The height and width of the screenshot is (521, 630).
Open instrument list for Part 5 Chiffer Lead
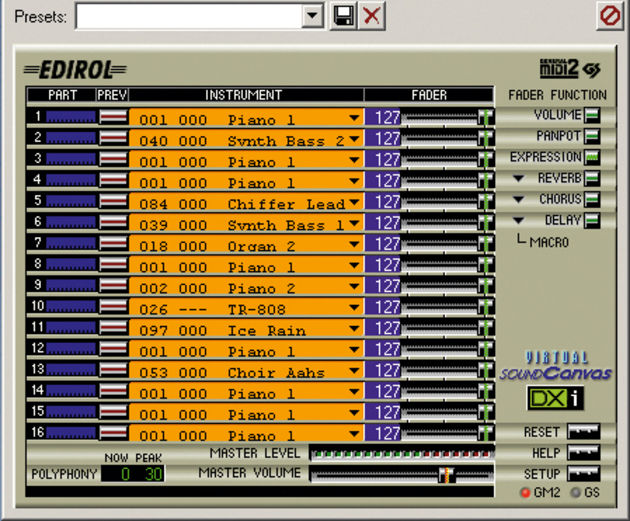[354, 202]
